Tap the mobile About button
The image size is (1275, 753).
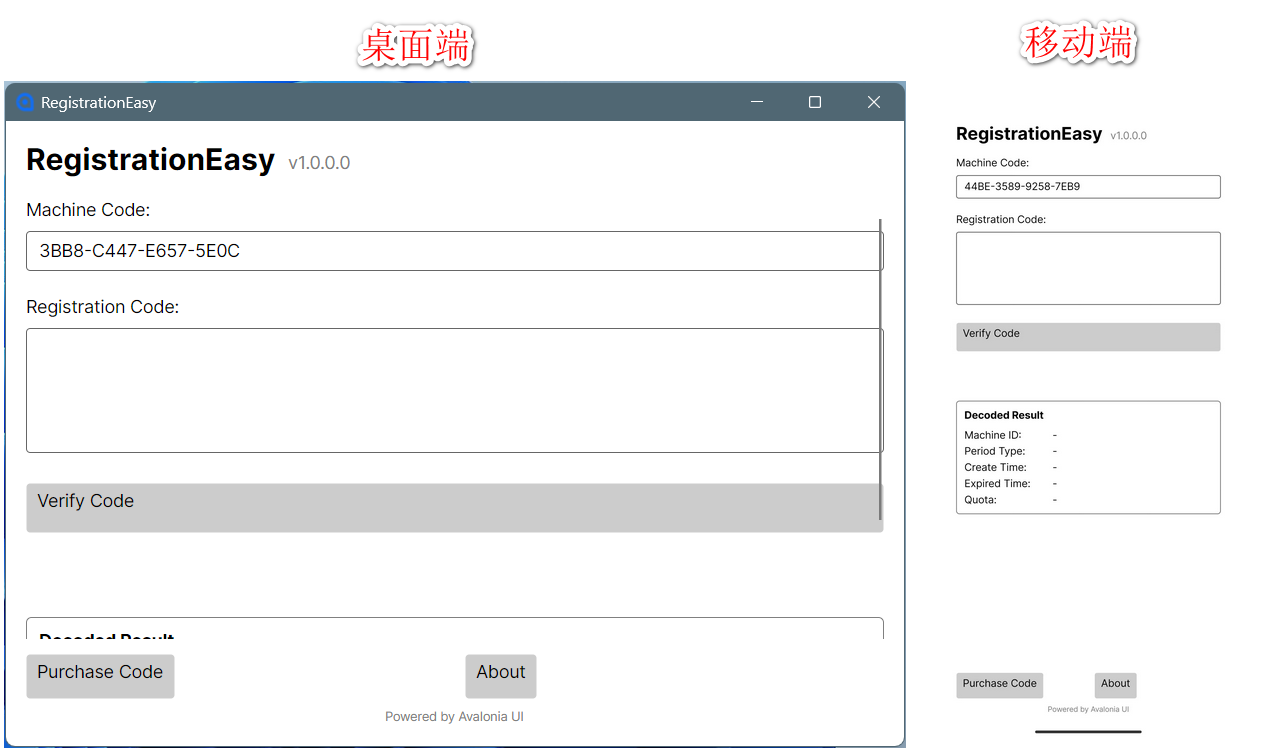(1115, 685)
